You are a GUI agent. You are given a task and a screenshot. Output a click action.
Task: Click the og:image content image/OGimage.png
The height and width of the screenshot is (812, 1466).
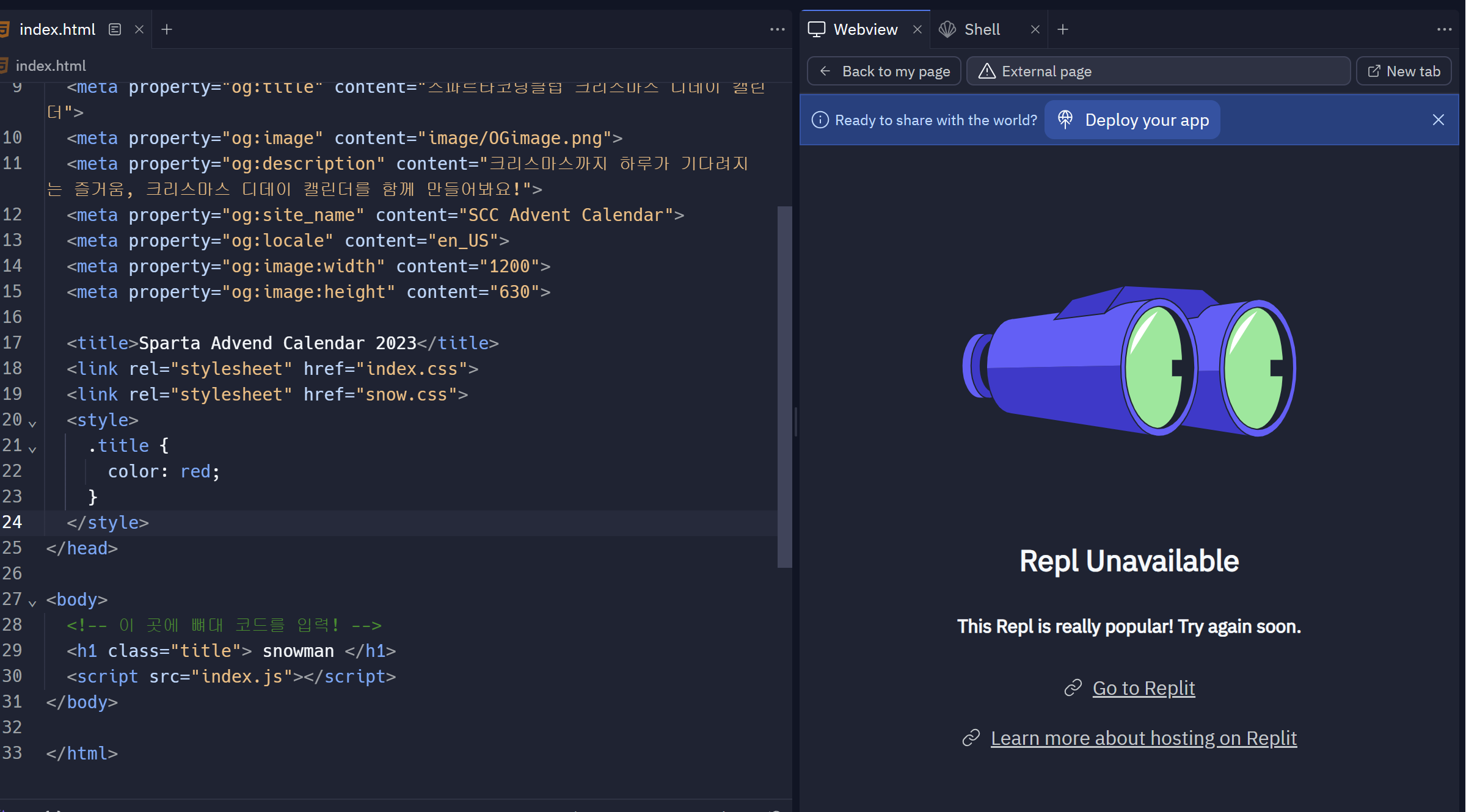515,138
